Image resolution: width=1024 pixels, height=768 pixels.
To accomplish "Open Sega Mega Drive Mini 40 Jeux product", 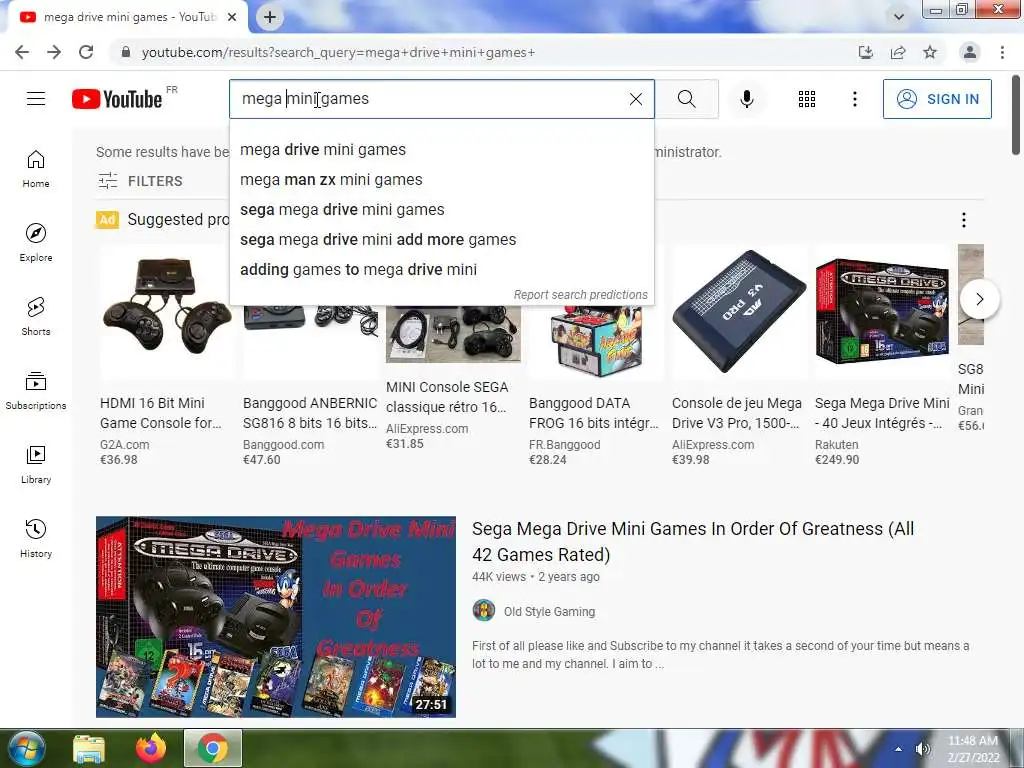I will (882, 413).
